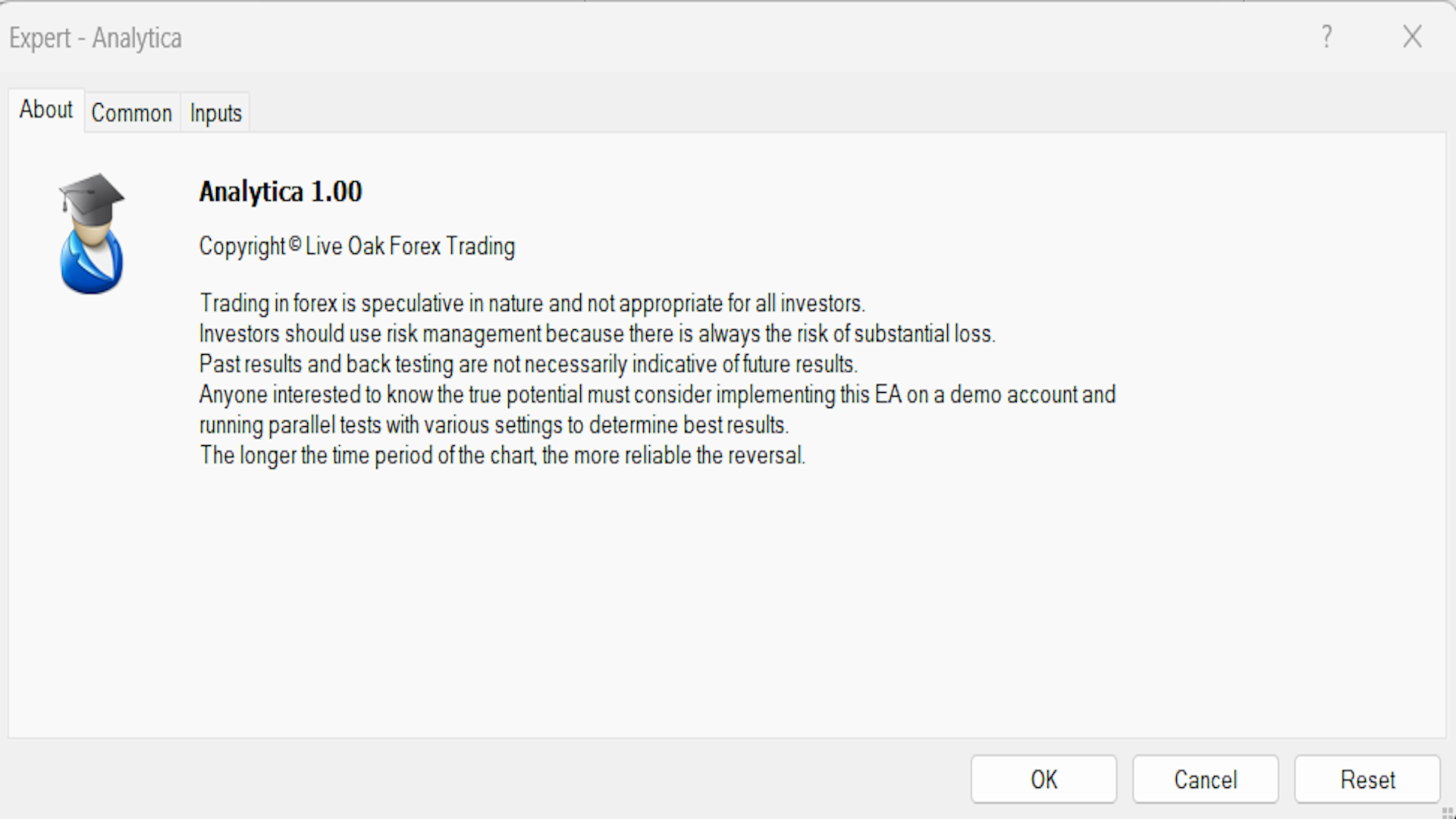Click the resize grip in dialog corner
This screenshot has width=1456, height=819.
pos(1447,812)
